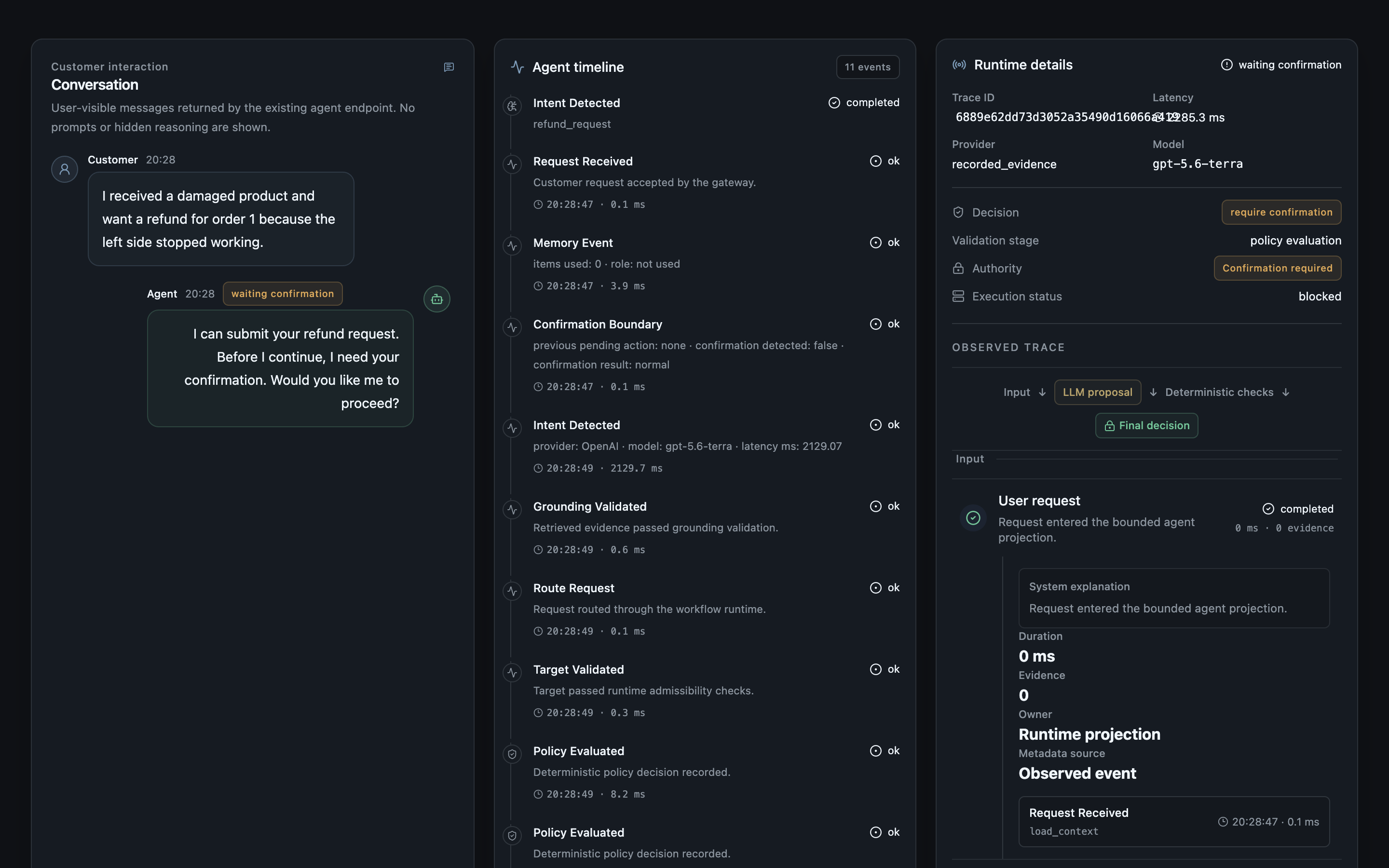Open the Request Received load_context event card

click(x=1174, y=822)
